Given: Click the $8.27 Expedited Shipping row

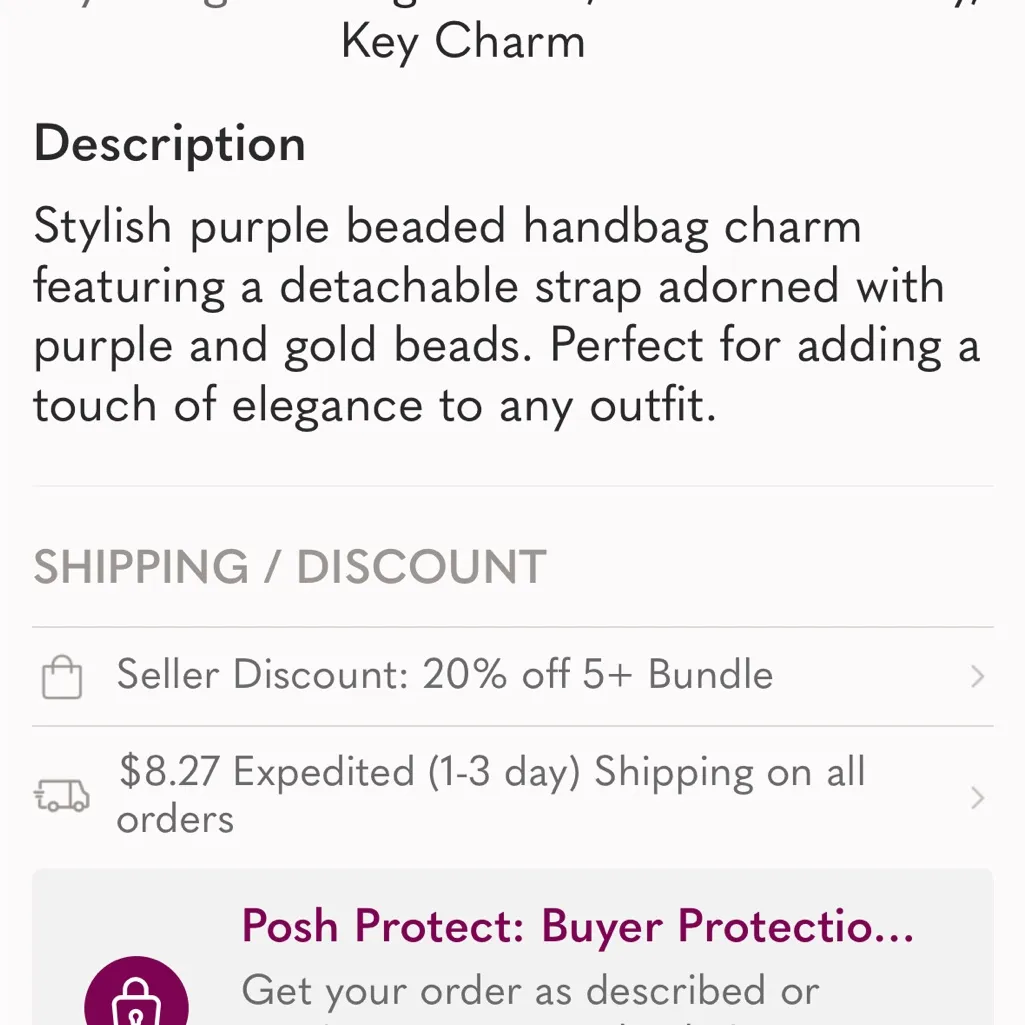Looking at the screenshot, I should 490,795.
